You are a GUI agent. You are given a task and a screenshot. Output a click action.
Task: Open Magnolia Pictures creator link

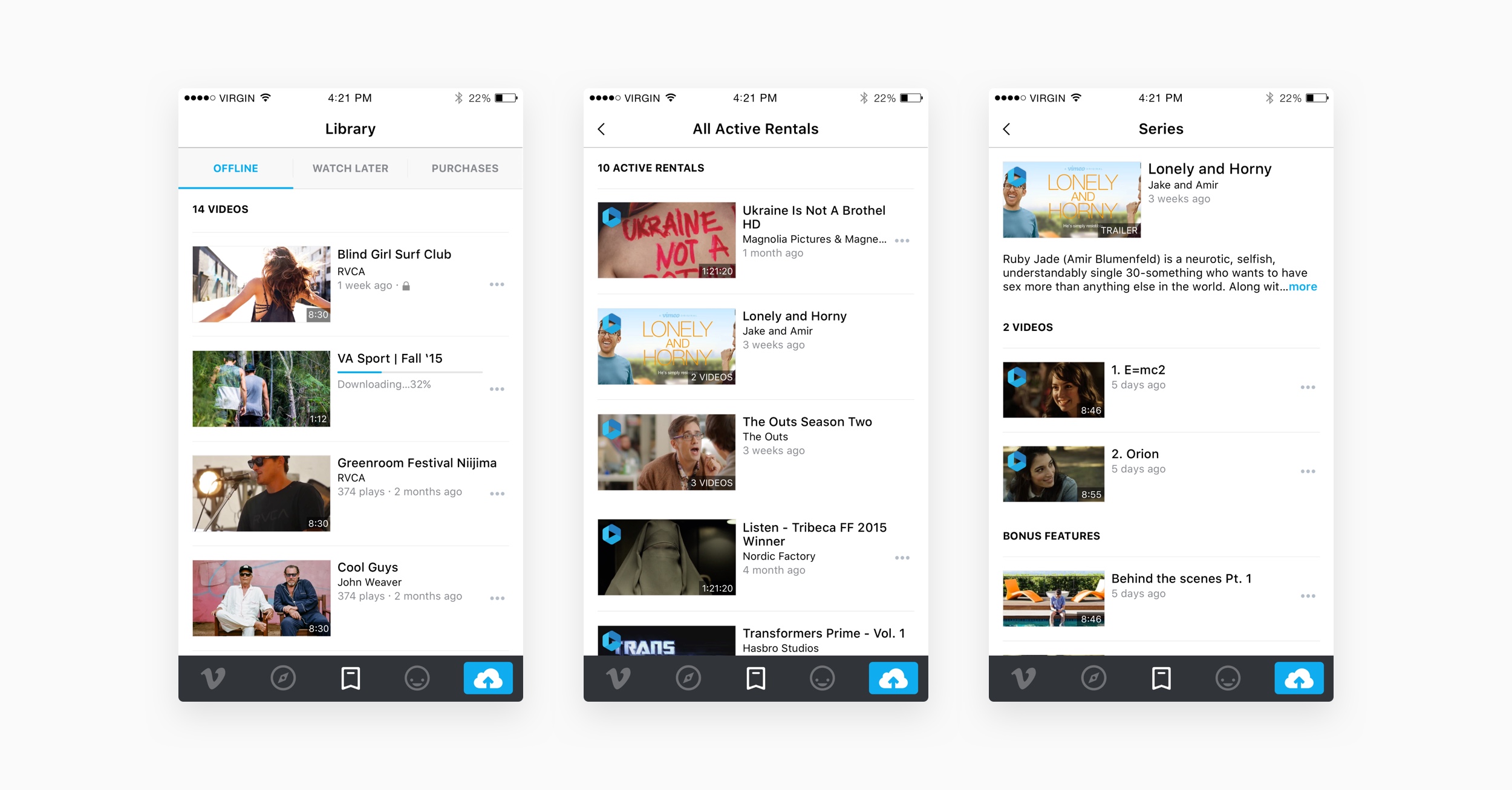tap(815, 239)
